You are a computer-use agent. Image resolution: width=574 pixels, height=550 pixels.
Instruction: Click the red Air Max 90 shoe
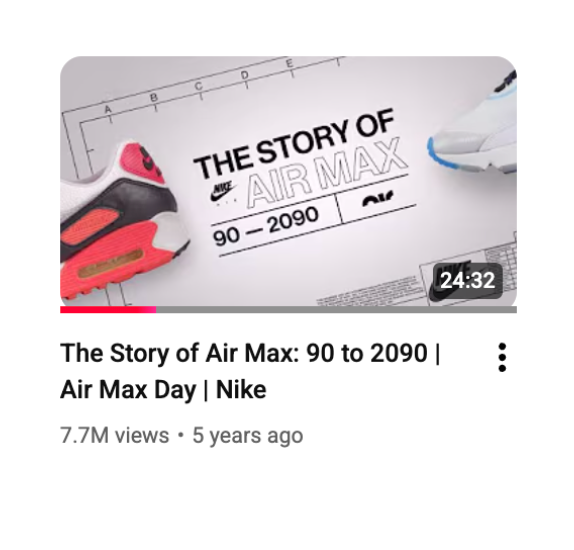point(124,221)
